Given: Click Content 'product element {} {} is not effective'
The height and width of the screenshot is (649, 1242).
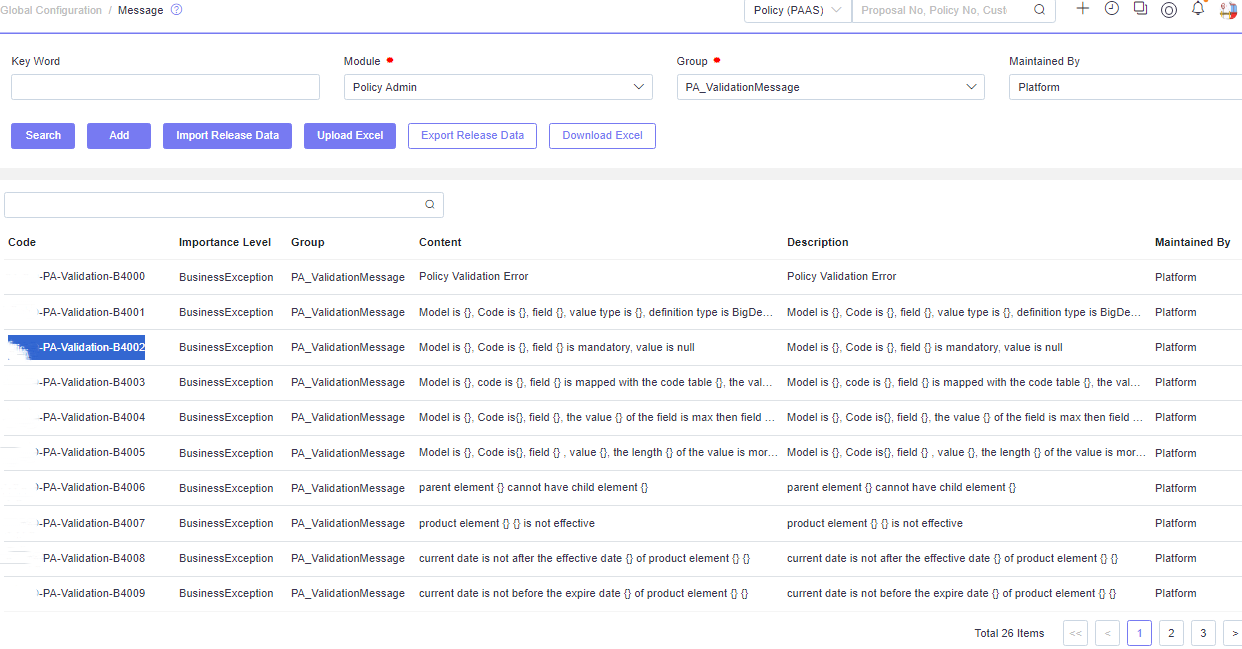Looking at the screenshot, I should pyautogui.click(x=507, y=523).
